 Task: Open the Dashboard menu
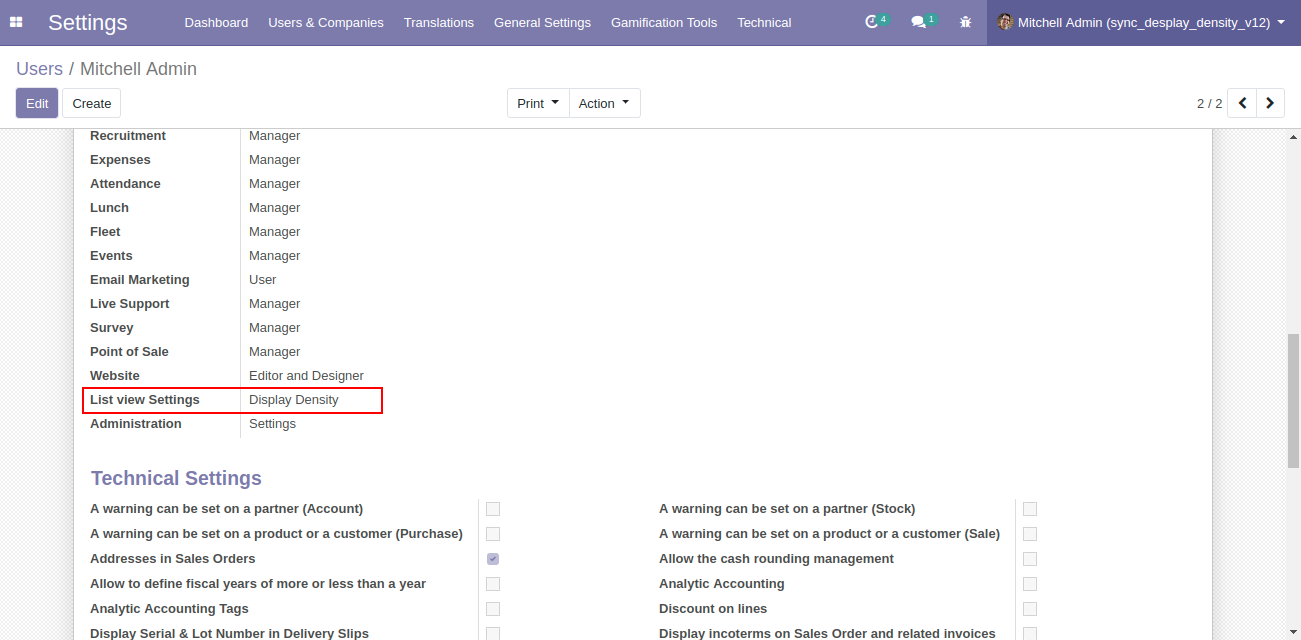[x=216, y=22]
